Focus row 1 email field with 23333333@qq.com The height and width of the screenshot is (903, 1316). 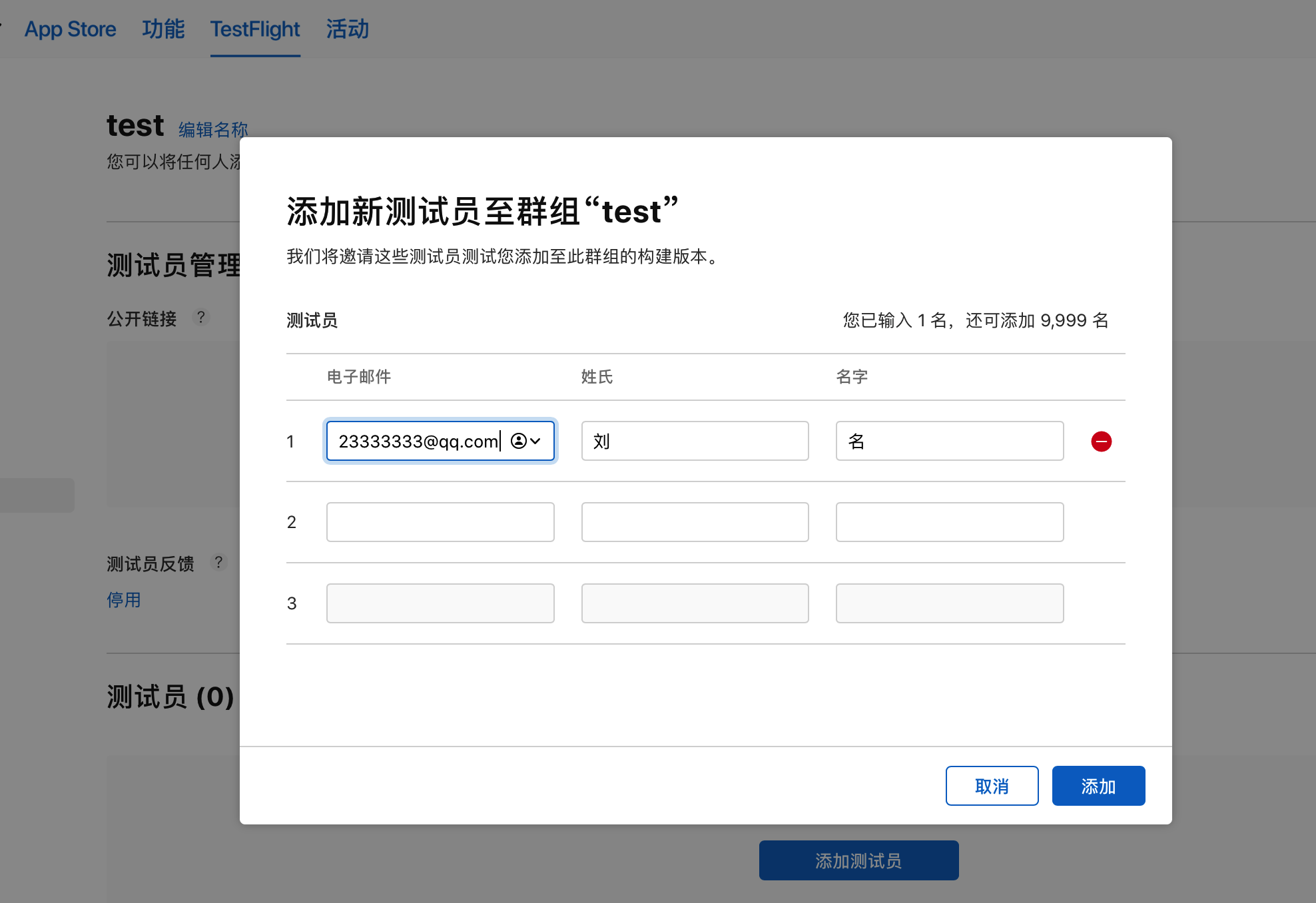coord(440,441)
